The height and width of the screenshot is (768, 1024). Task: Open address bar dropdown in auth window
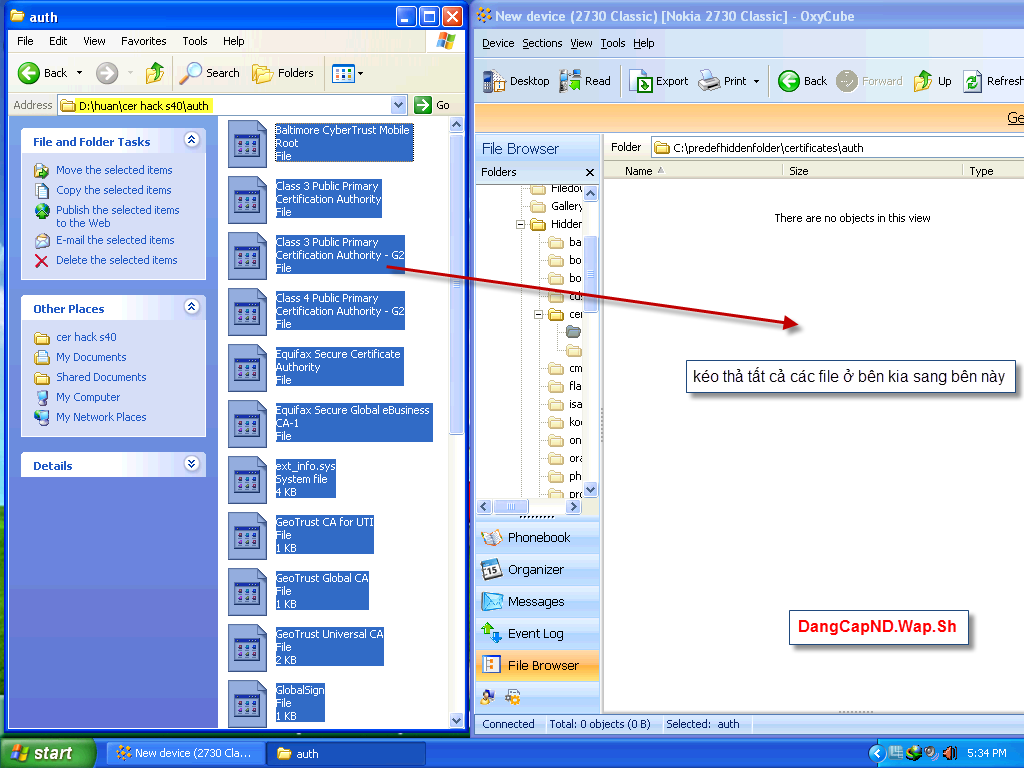pyautogui.click(x=398, y=105)
